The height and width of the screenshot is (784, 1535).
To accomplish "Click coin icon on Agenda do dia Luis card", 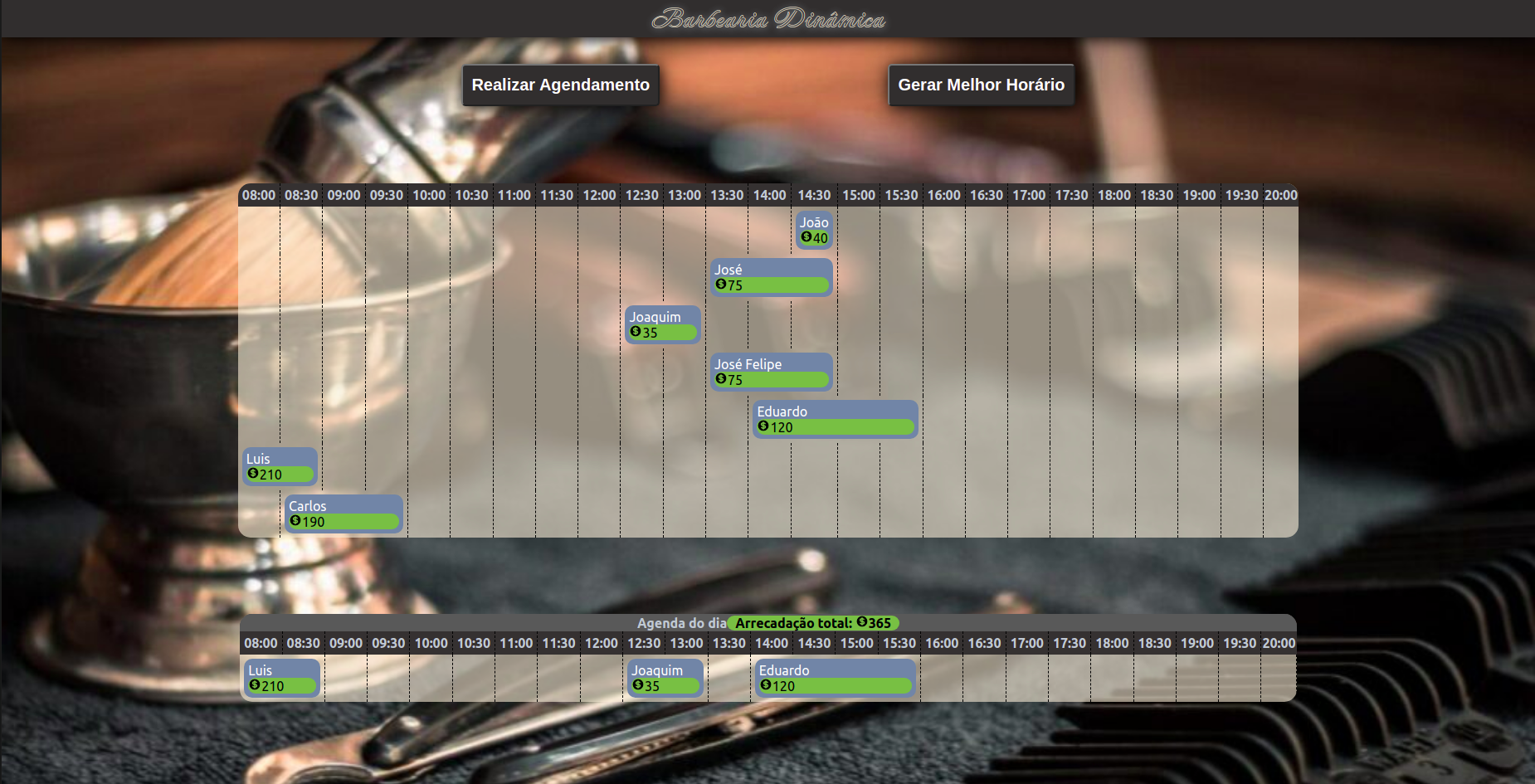I will (255, 685).
